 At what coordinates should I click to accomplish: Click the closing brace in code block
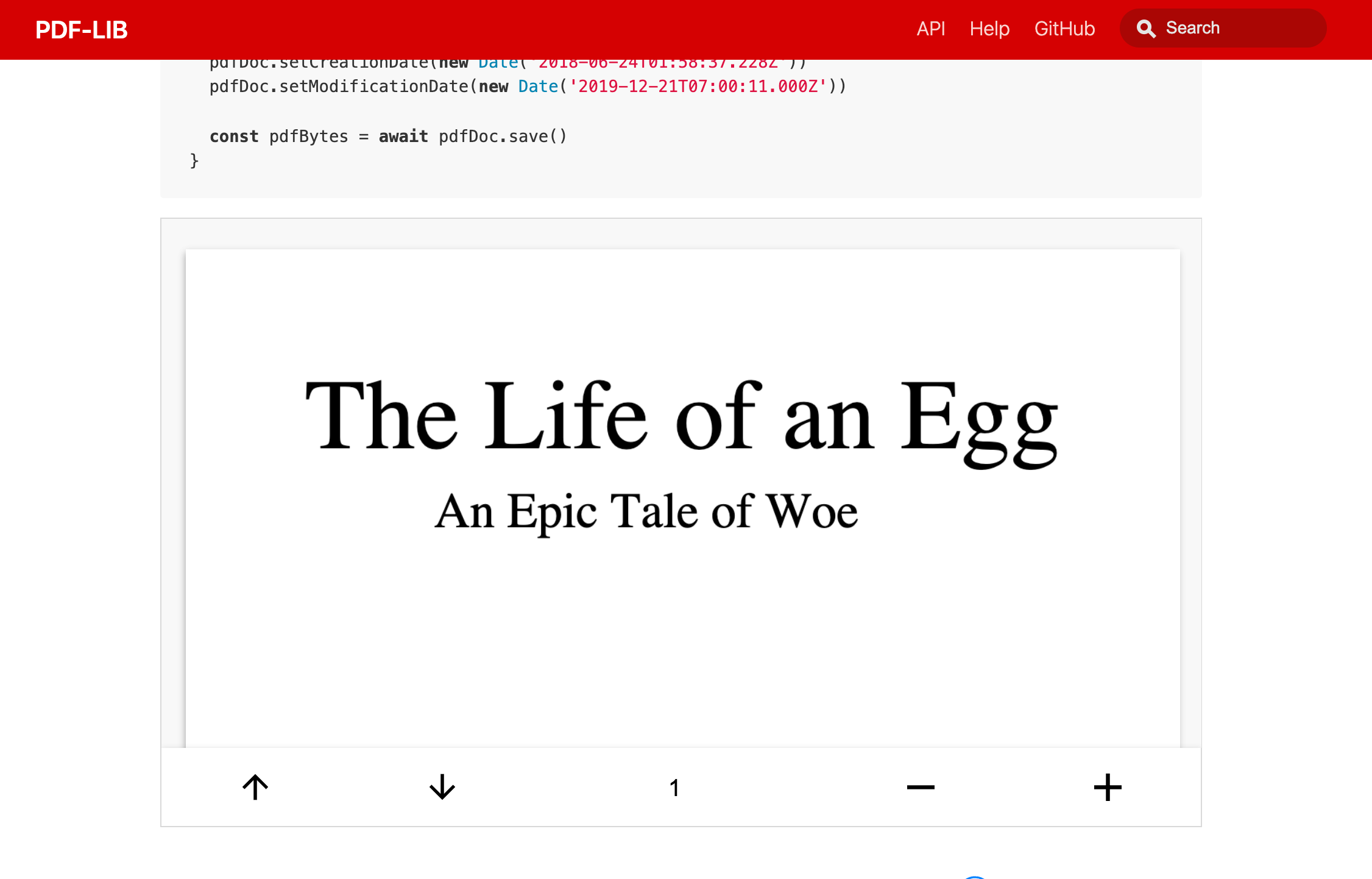point(194,161)
